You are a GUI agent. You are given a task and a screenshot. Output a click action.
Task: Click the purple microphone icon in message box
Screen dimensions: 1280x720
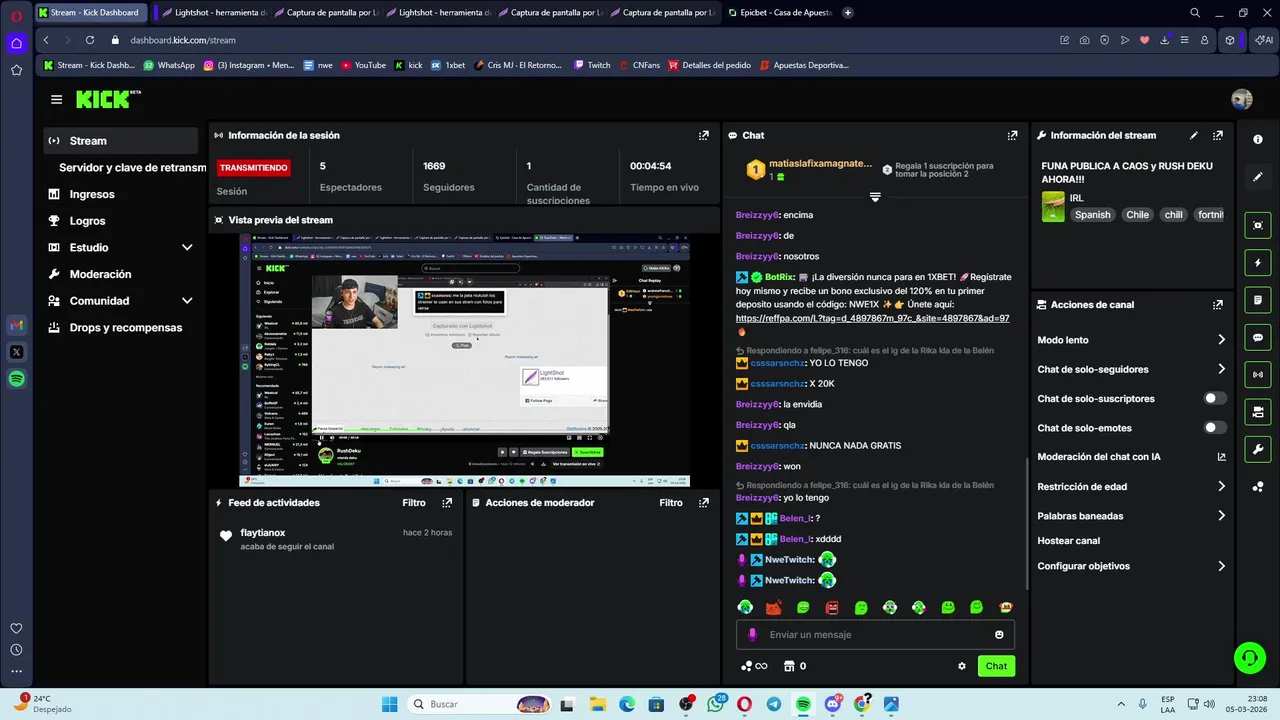coord(752,635)
